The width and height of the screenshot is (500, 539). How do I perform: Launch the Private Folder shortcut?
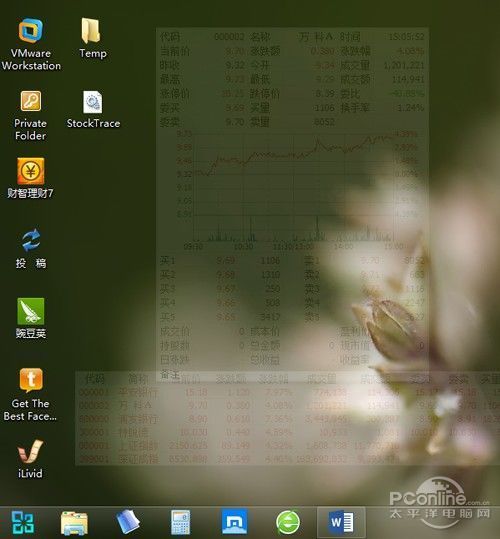(x=31, y=115)
